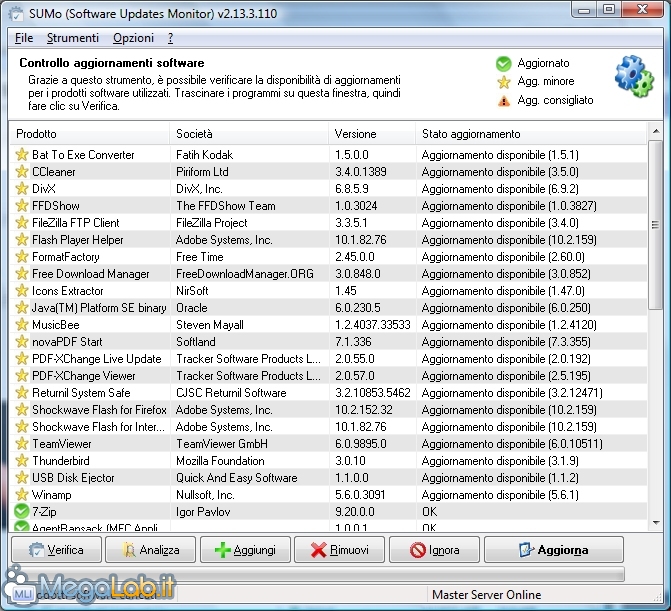Click version '1.2.4037.33533'
Image resolution: width=671 pixels, height=611 pixels.
coord(373,325)
